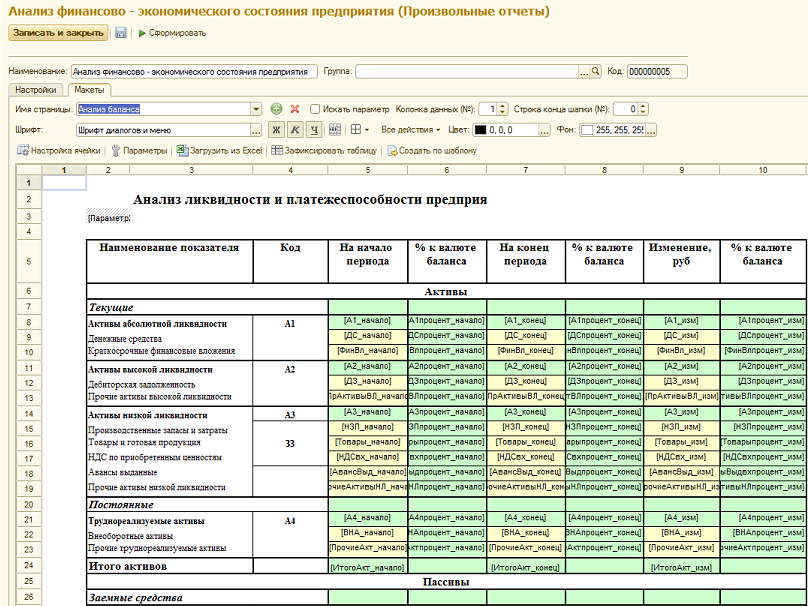Toggle the Искать параметр checkbox
Viewport: 808px width, 606px height.
click(315, 109)
